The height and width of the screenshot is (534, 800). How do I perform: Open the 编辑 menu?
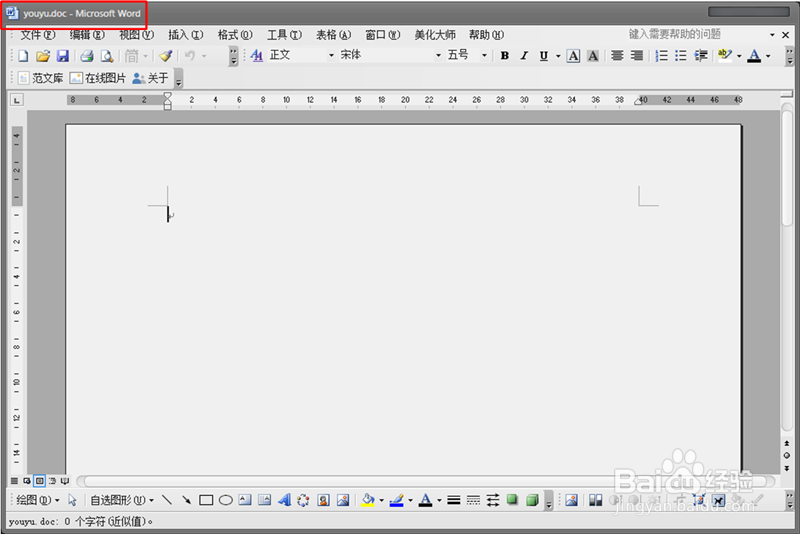(x=87, y=35)
